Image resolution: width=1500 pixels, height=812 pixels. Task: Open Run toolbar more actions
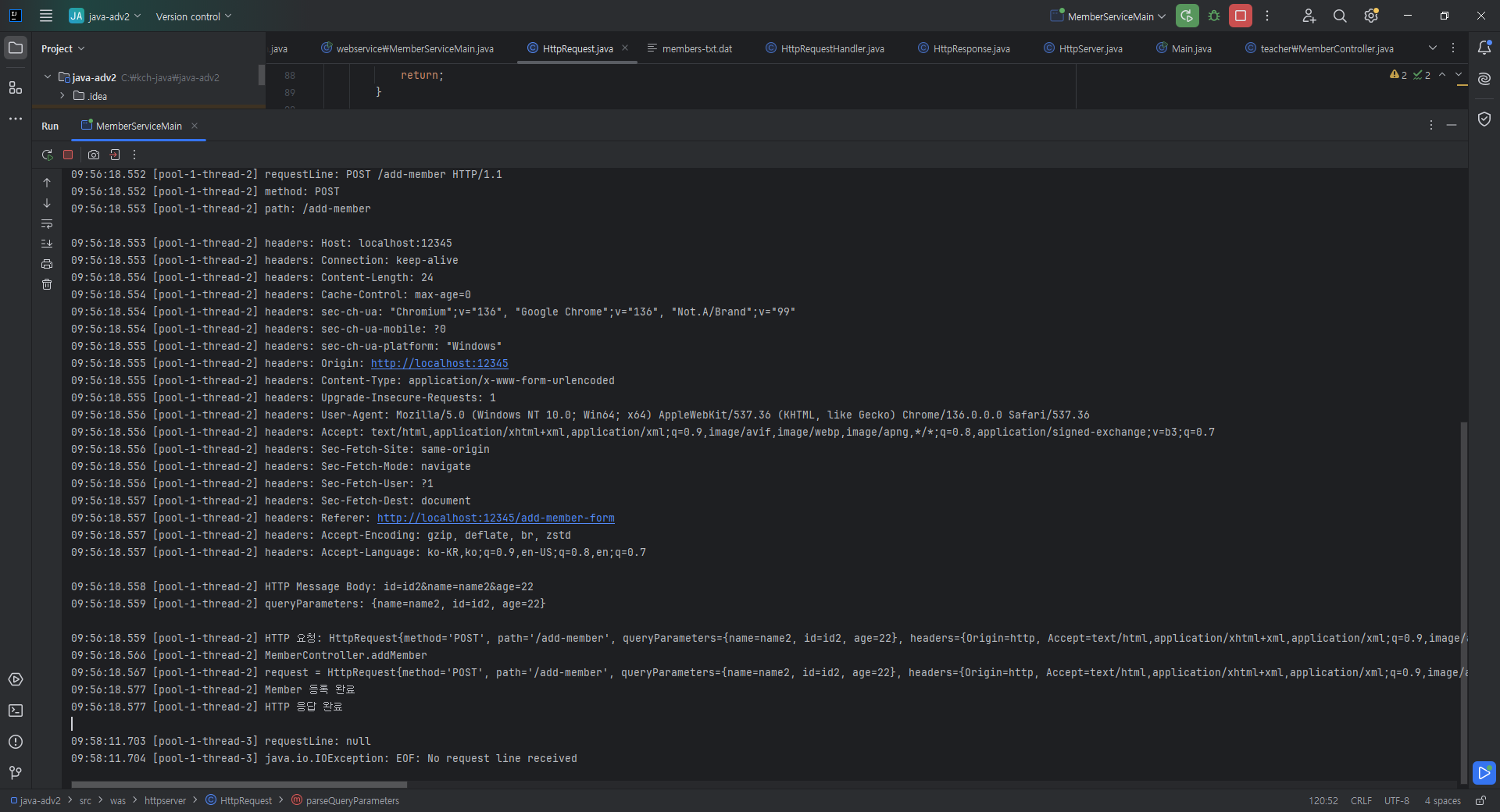(x=134, y=155)
